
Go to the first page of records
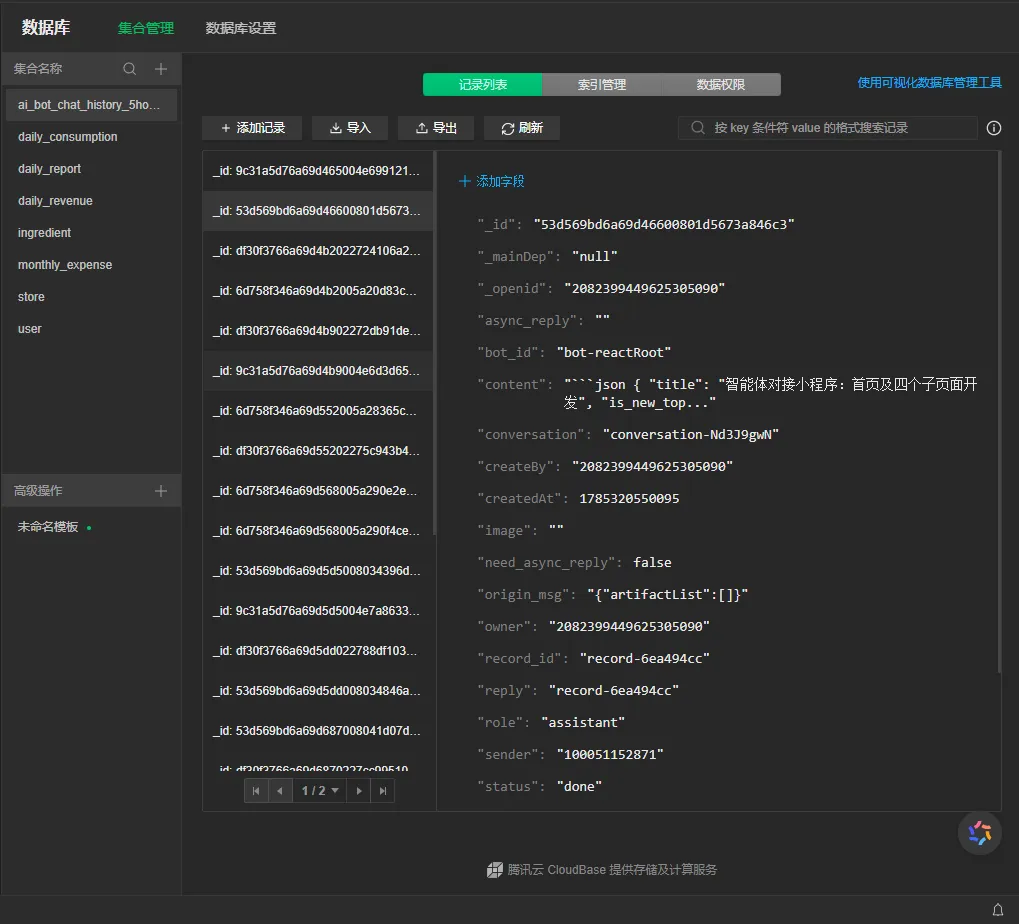(256, 791)
